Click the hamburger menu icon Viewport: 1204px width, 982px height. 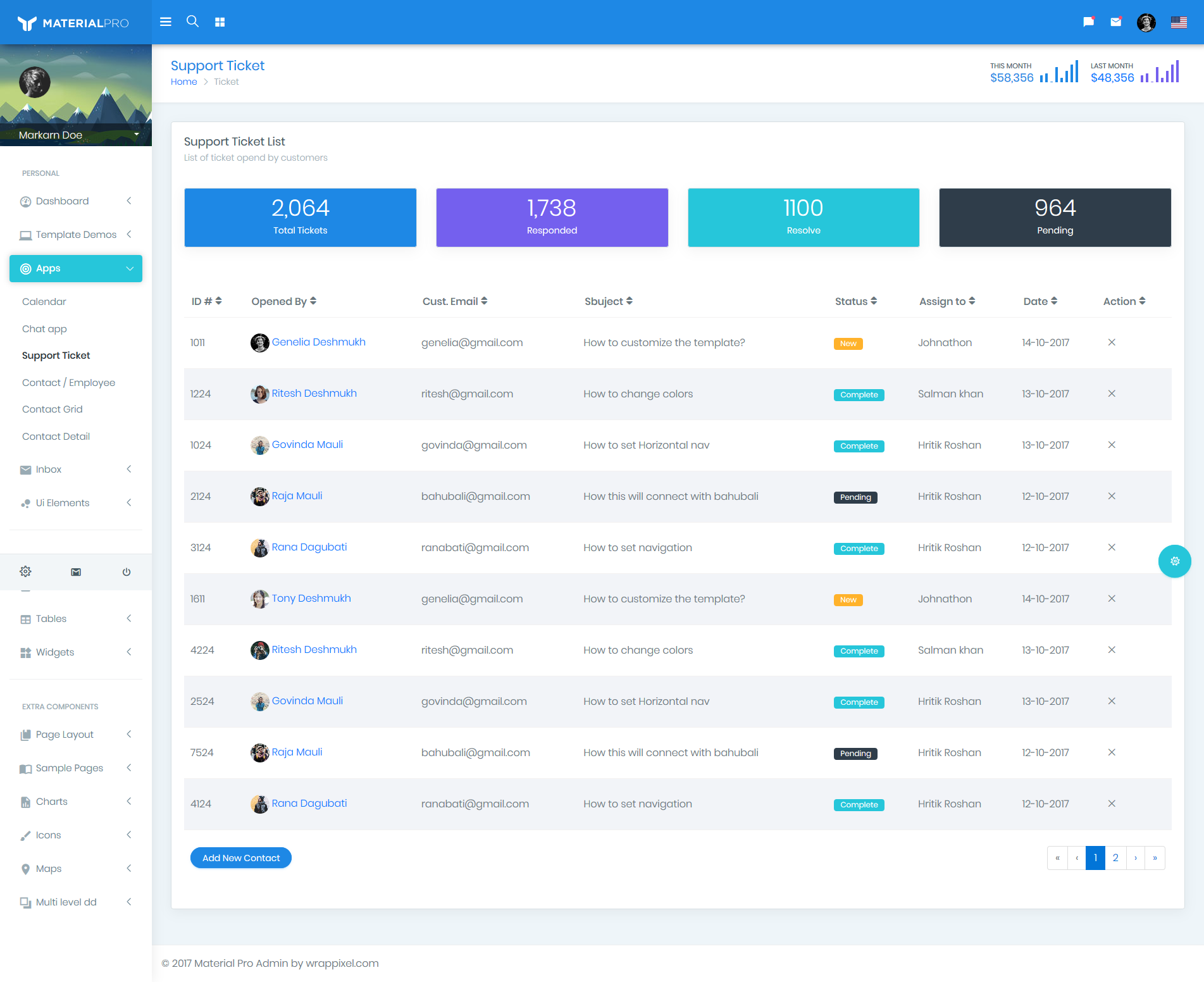(x=166, y=22)
